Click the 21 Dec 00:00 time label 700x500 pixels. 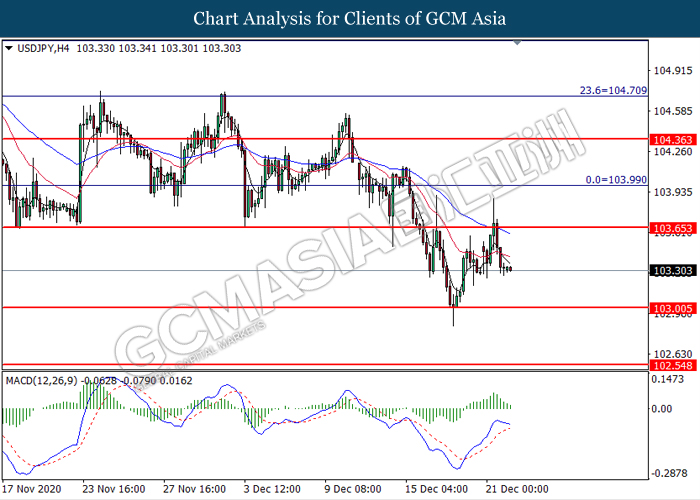(517, 489)
